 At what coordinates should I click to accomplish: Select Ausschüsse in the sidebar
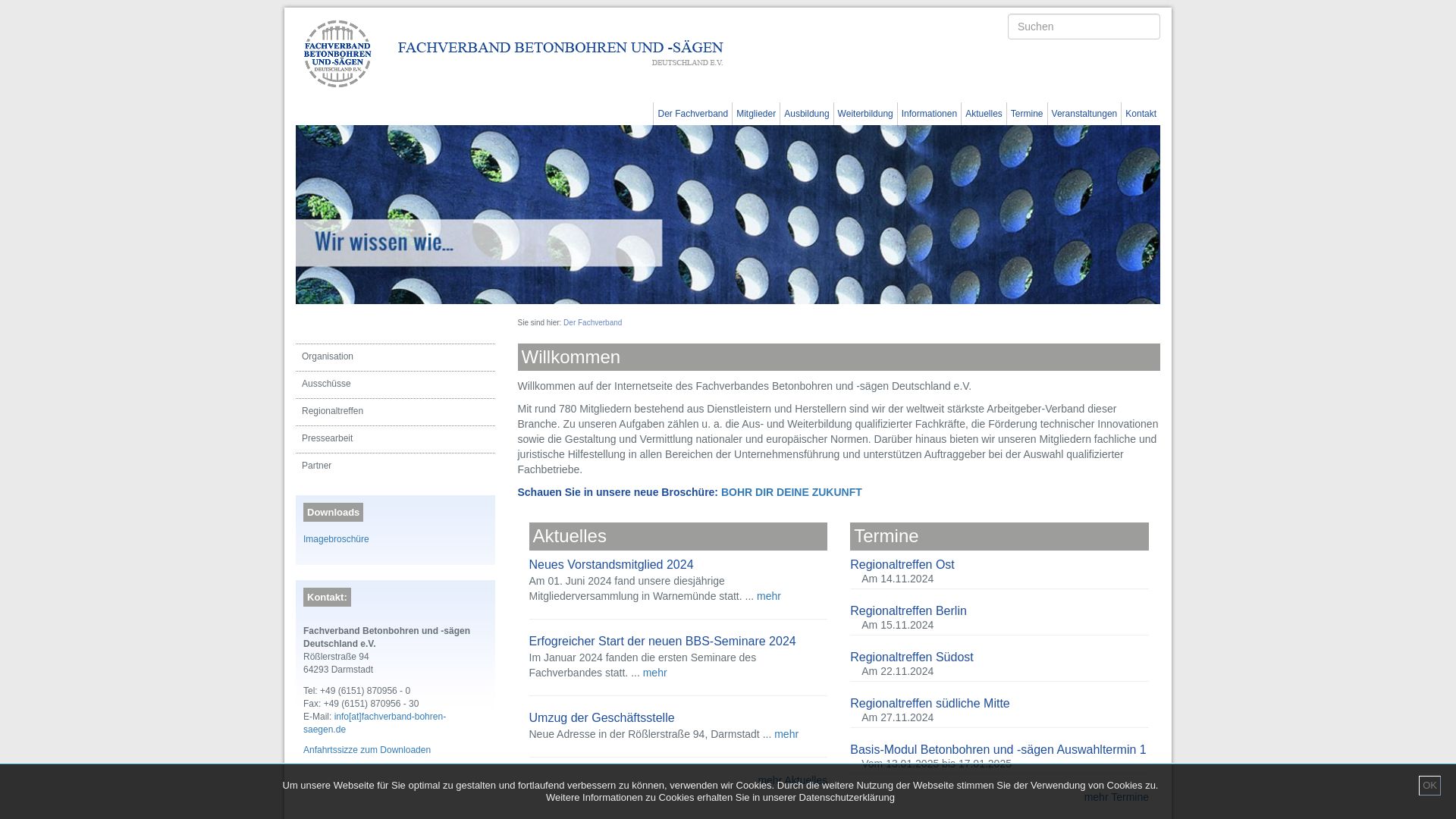[x=395, y=384]
